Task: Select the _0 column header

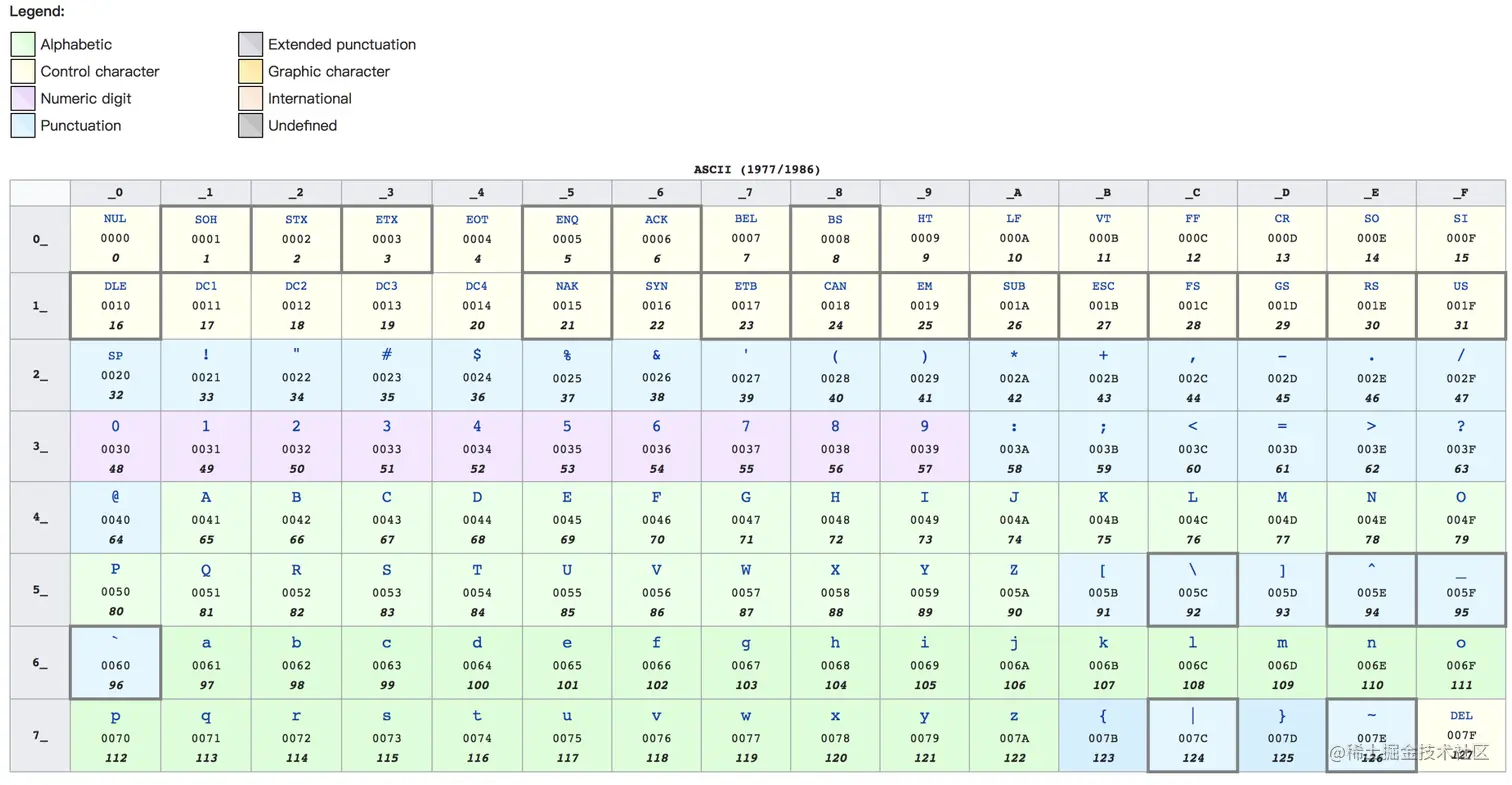Action: click(116, 193)
